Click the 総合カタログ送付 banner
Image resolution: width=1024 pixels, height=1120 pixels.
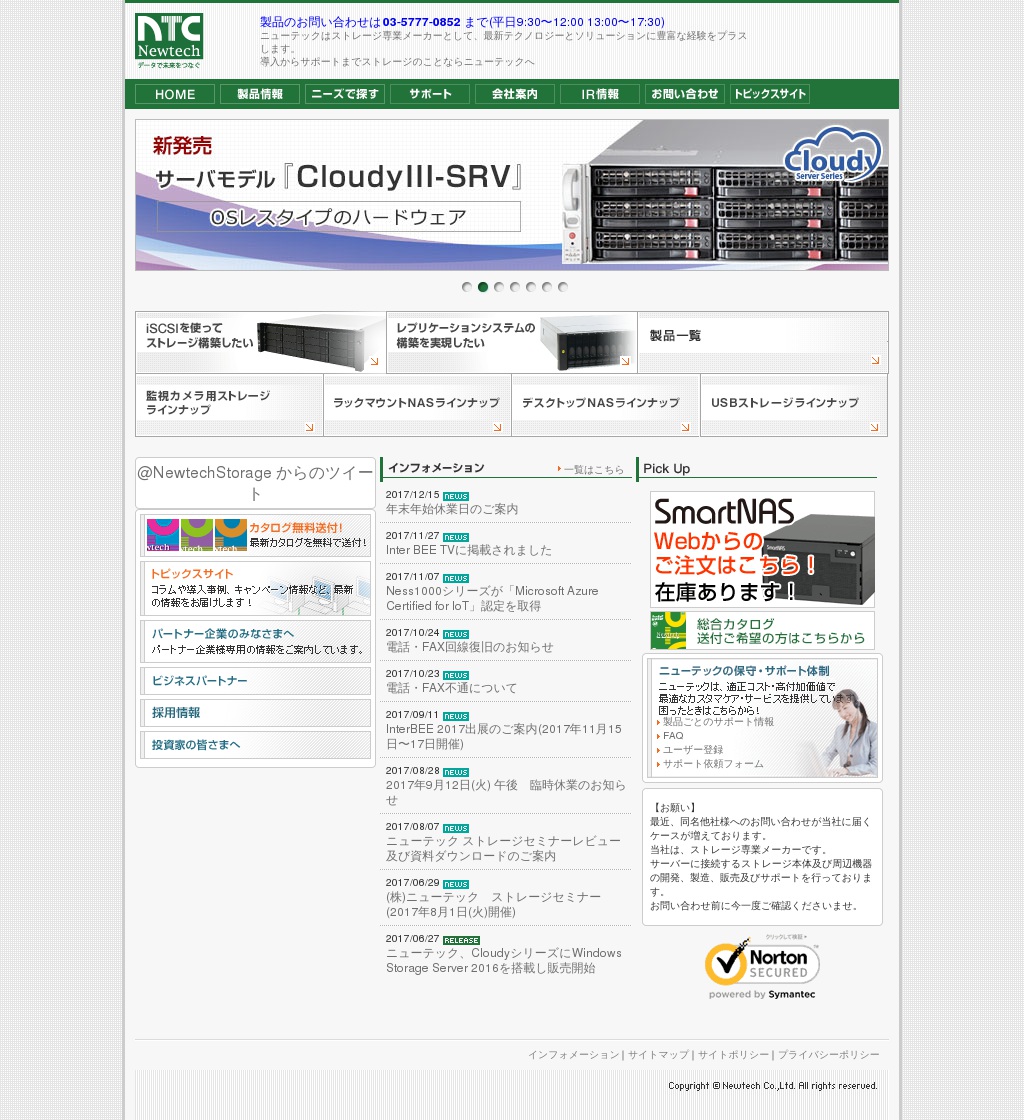point(762,631)
